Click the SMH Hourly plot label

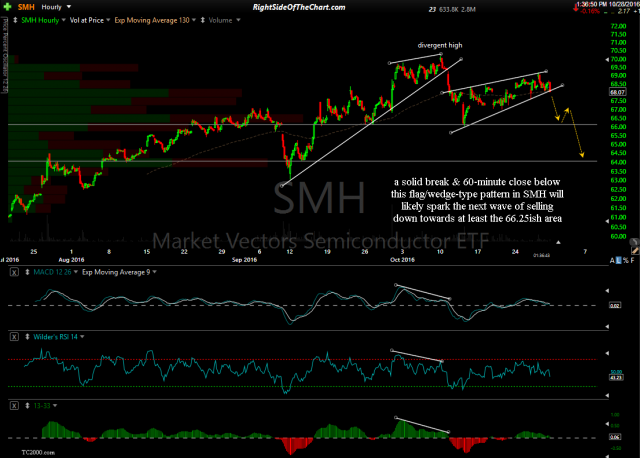tap(40, 20)
